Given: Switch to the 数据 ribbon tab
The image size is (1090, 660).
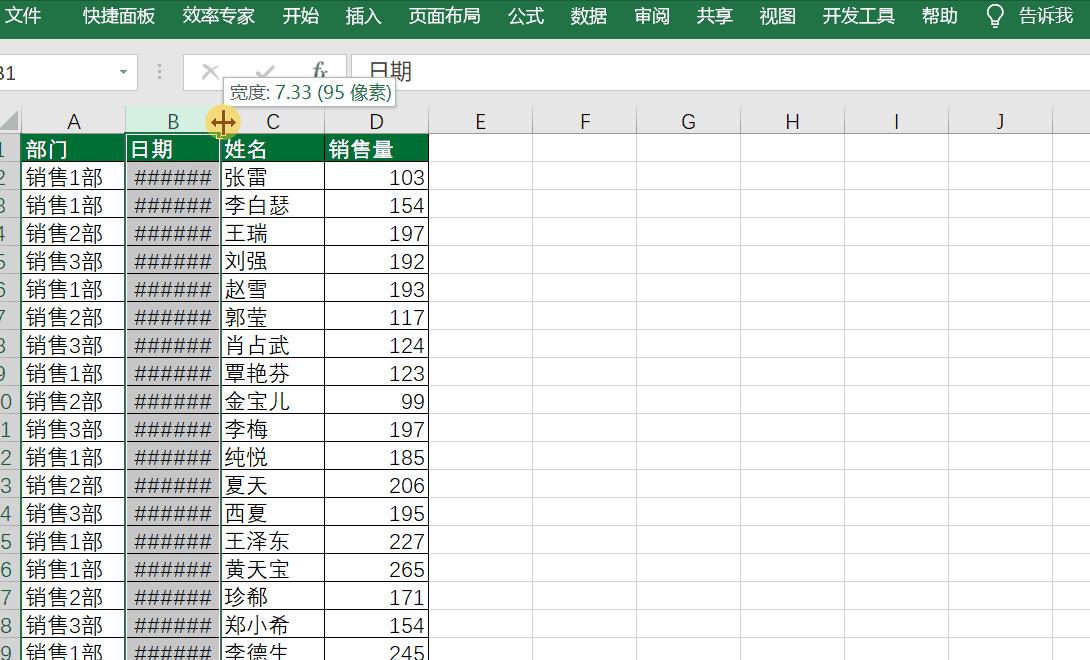Looking at the screenshot, I should click(588, 16).
